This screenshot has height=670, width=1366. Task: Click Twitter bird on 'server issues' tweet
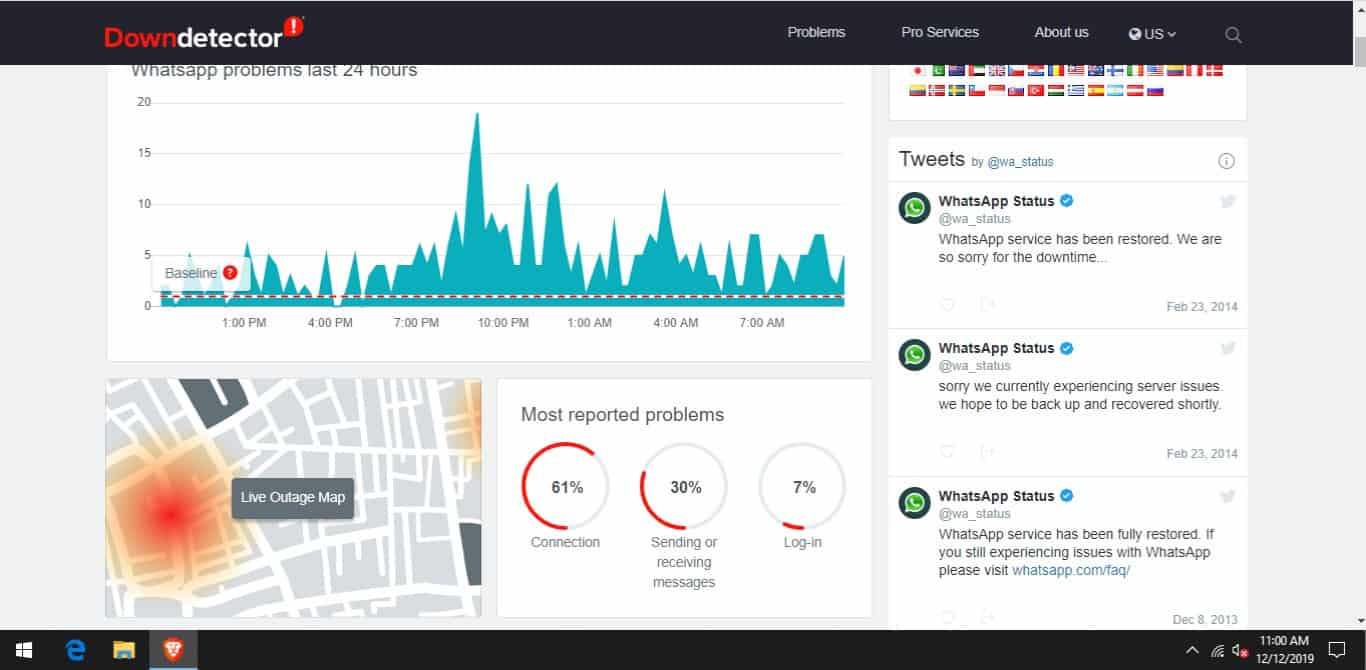pyautogui.click(x=1228, y=348)
